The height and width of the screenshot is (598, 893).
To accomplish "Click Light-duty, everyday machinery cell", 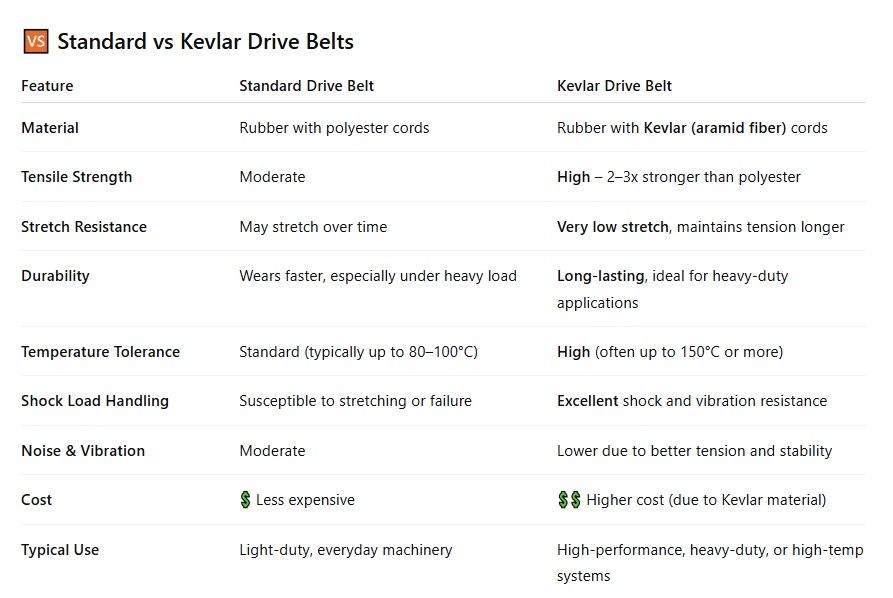I will 346,550.
